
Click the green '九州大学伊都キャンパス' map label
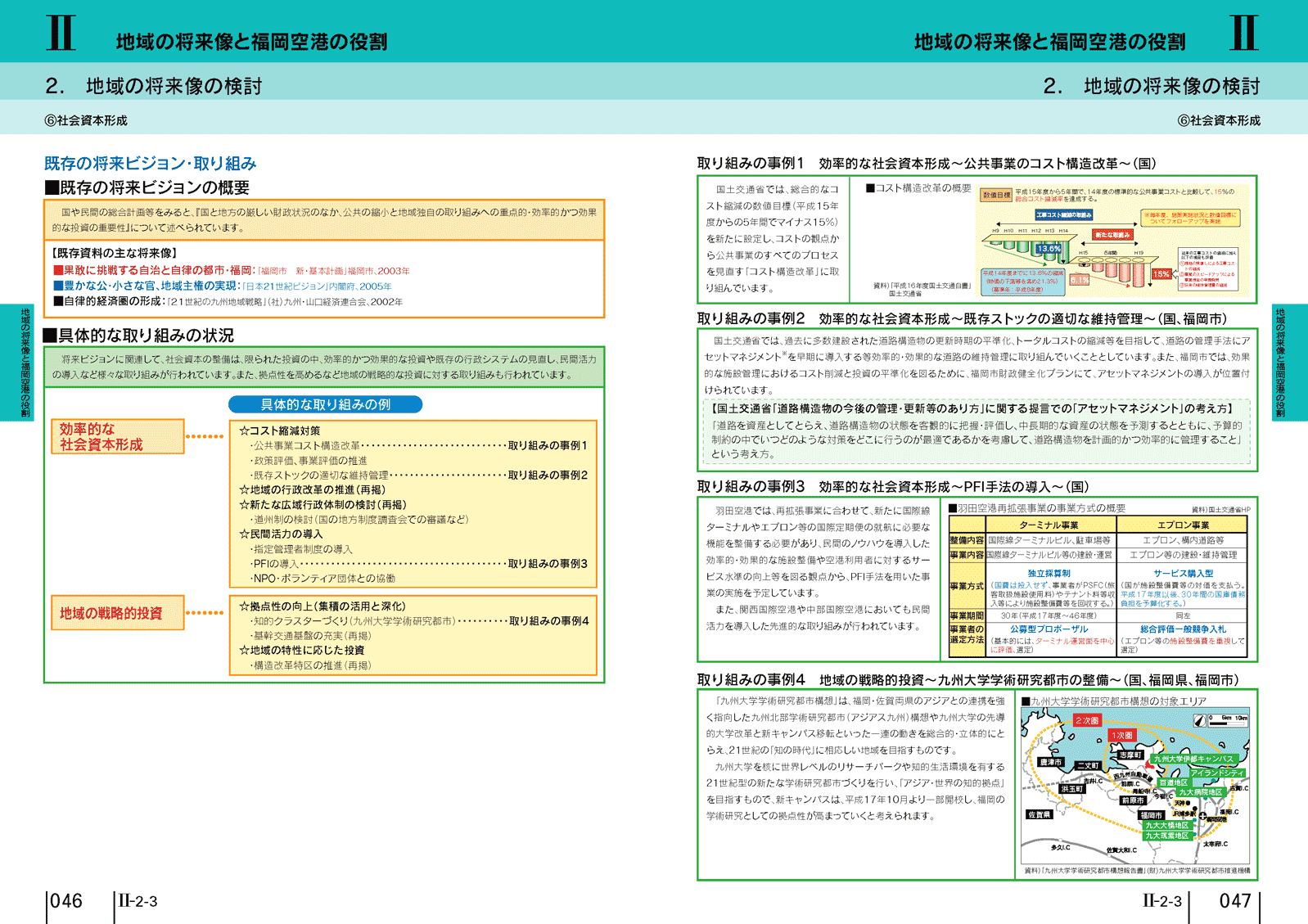point(1193,759)
